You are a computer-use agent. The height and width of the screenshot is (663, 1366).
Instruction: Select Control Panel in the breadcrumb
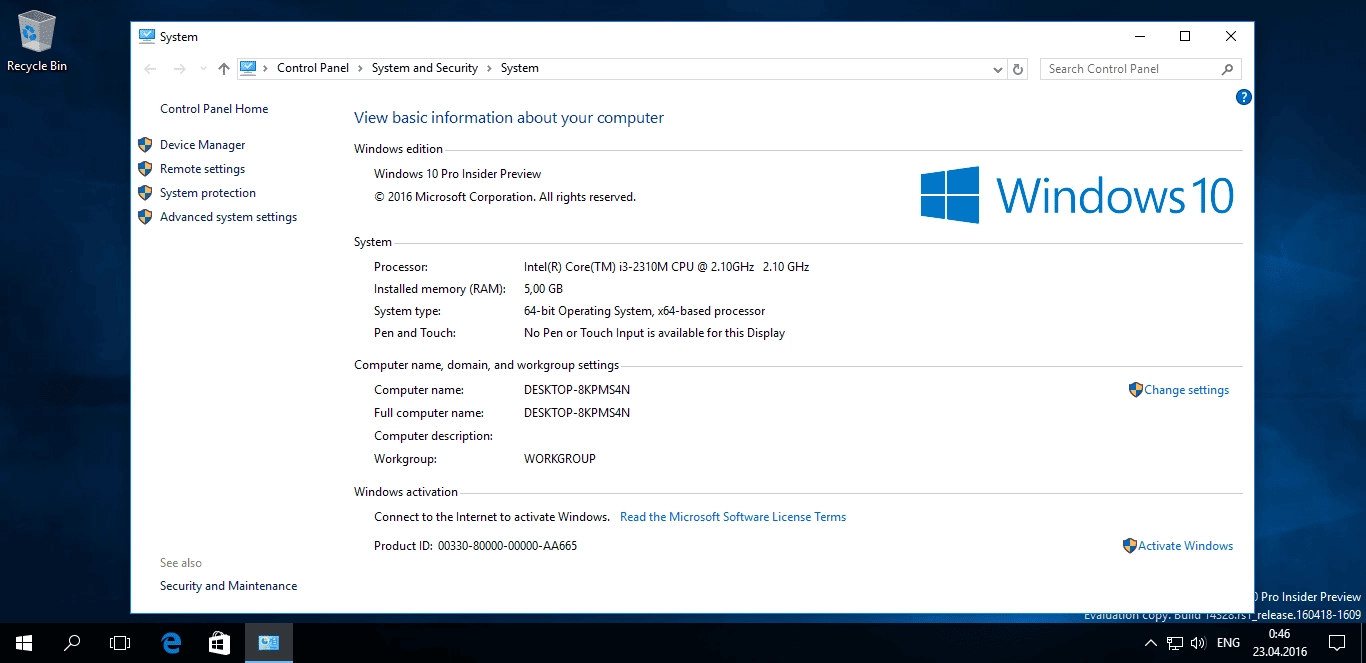coord(313,68)
